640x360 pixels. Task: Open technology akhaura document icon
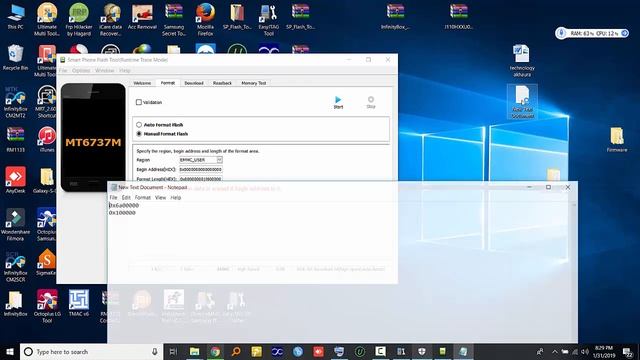[x=522, y=61]
